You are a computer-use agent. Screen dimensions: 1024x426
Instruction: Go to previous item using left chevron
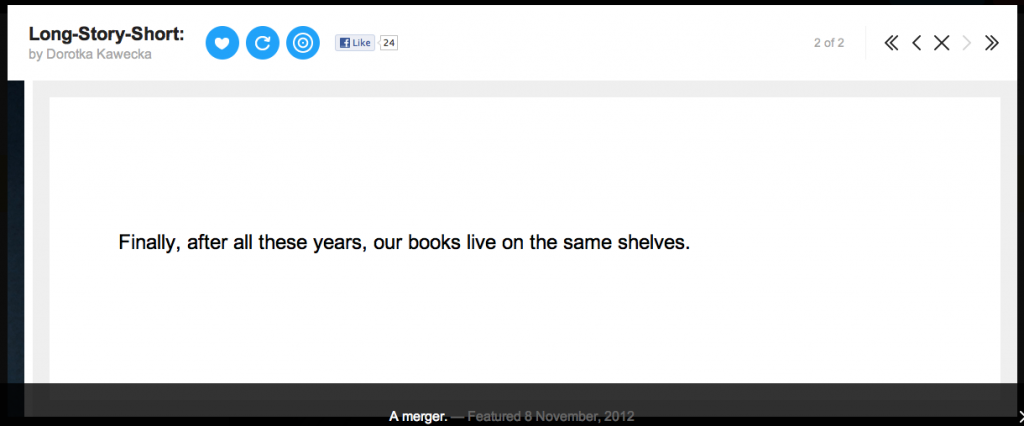[916, 43]
